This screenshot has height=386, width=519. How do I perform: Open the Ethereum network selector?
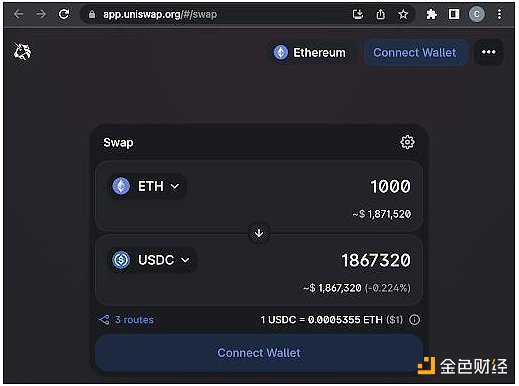[310, 53]
